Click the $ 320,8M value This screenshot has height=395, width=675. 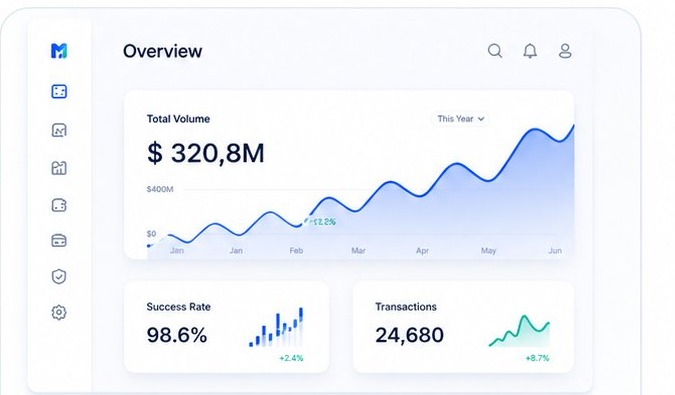tap(205, 153)
